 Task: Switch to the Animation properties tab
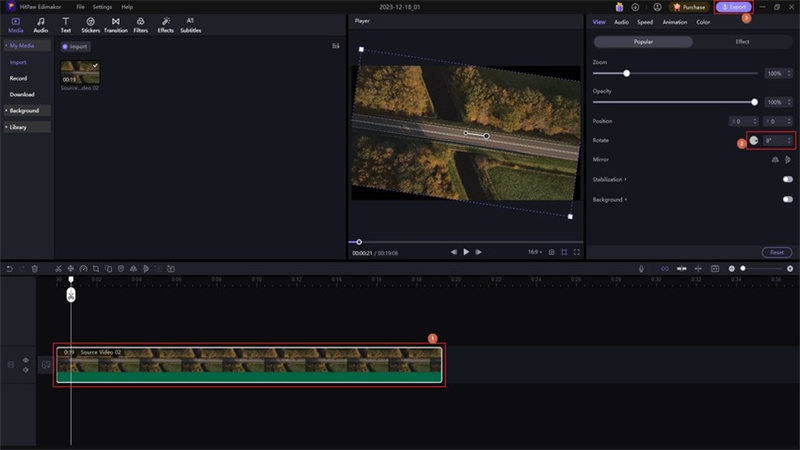[674, 22]
